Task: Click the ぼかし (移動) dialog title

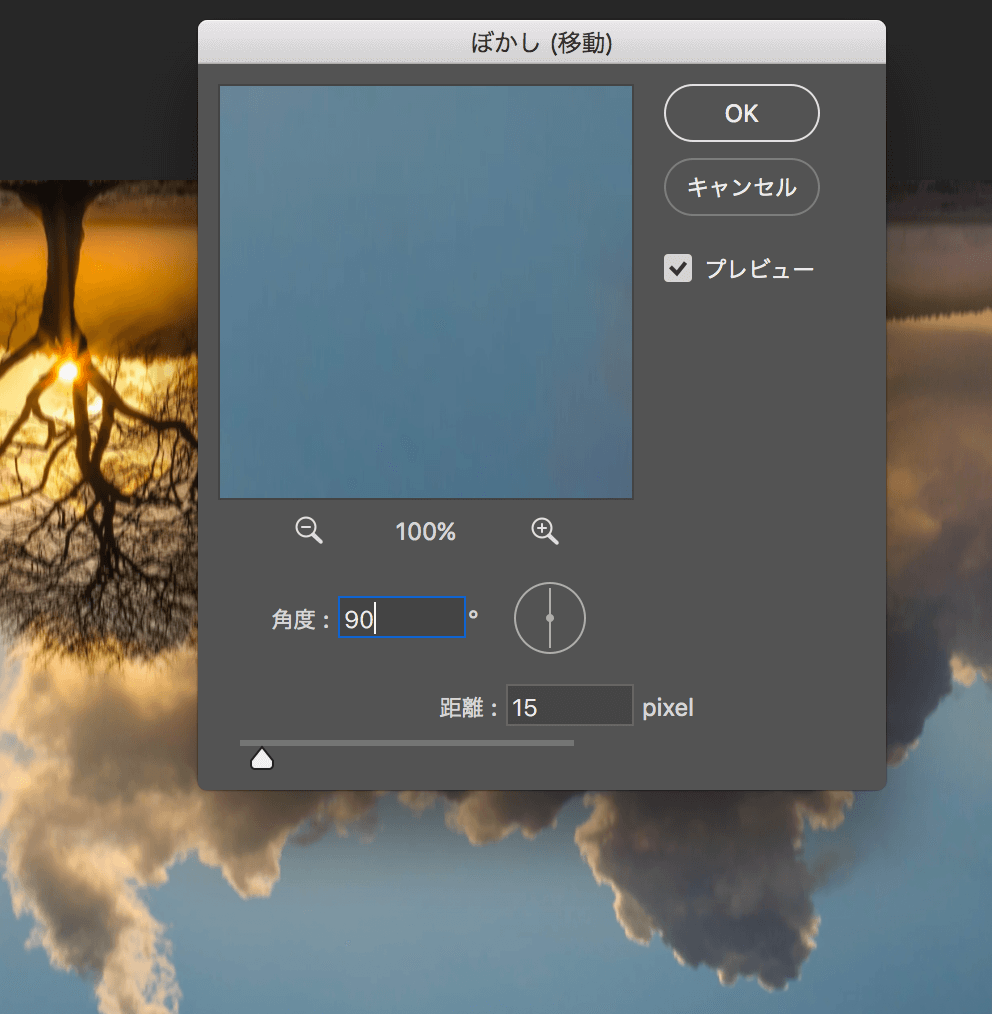Action: click(x=541, y=43)
